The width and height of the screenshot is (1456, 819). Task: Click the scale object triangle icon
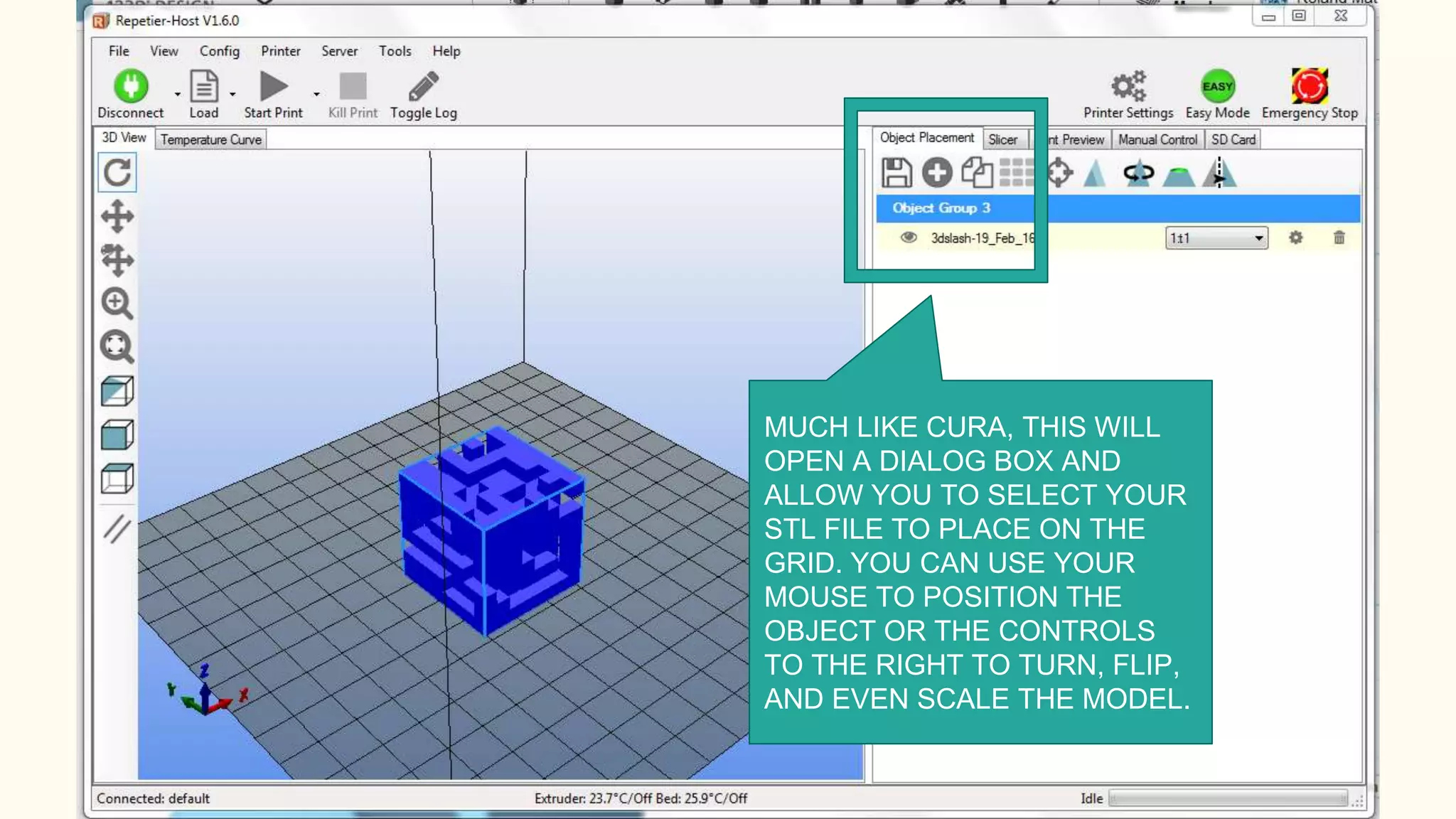pos(1095,173)
